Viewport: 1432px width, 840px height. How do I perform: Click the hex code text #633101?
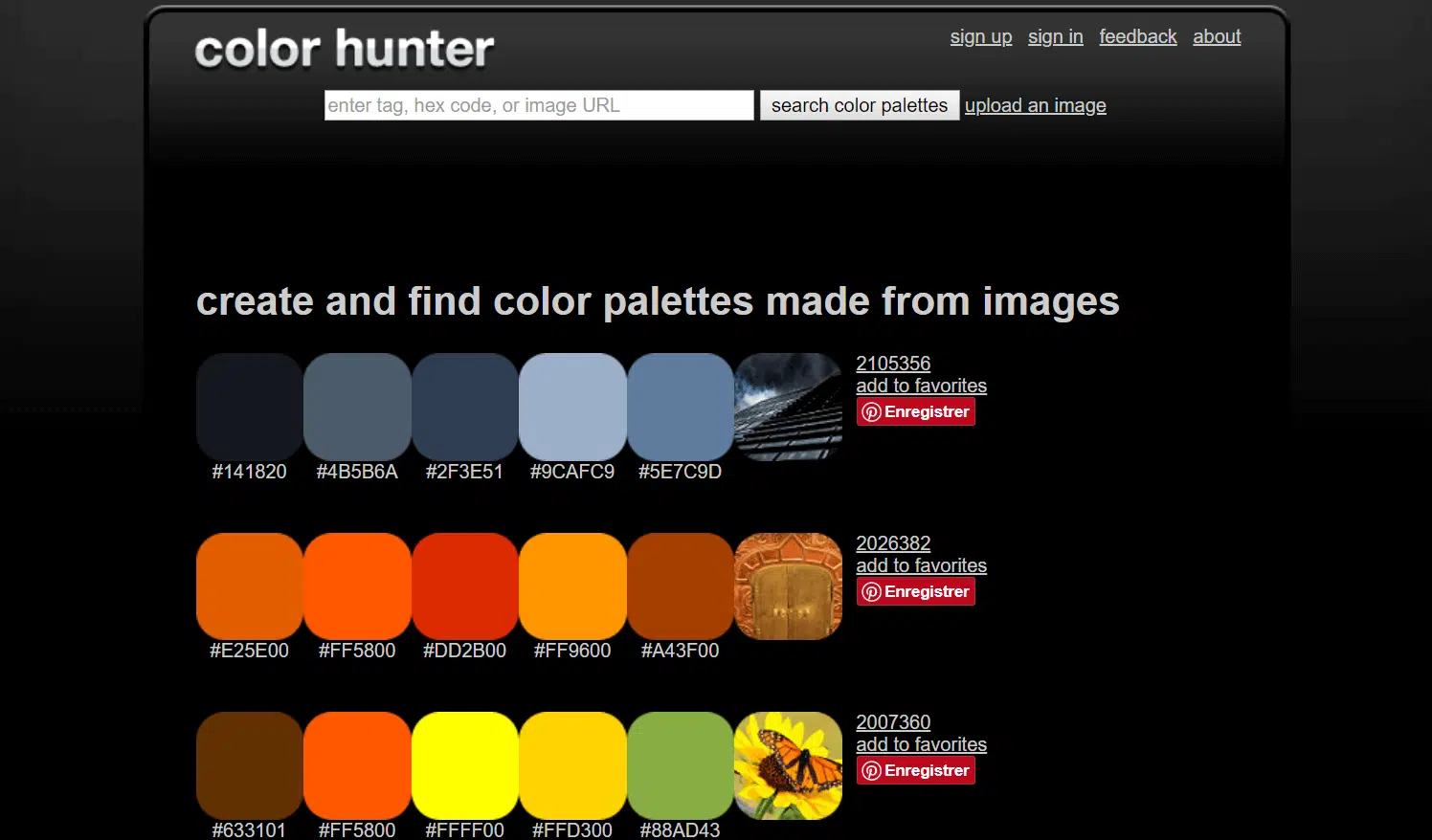click(249, 829)
